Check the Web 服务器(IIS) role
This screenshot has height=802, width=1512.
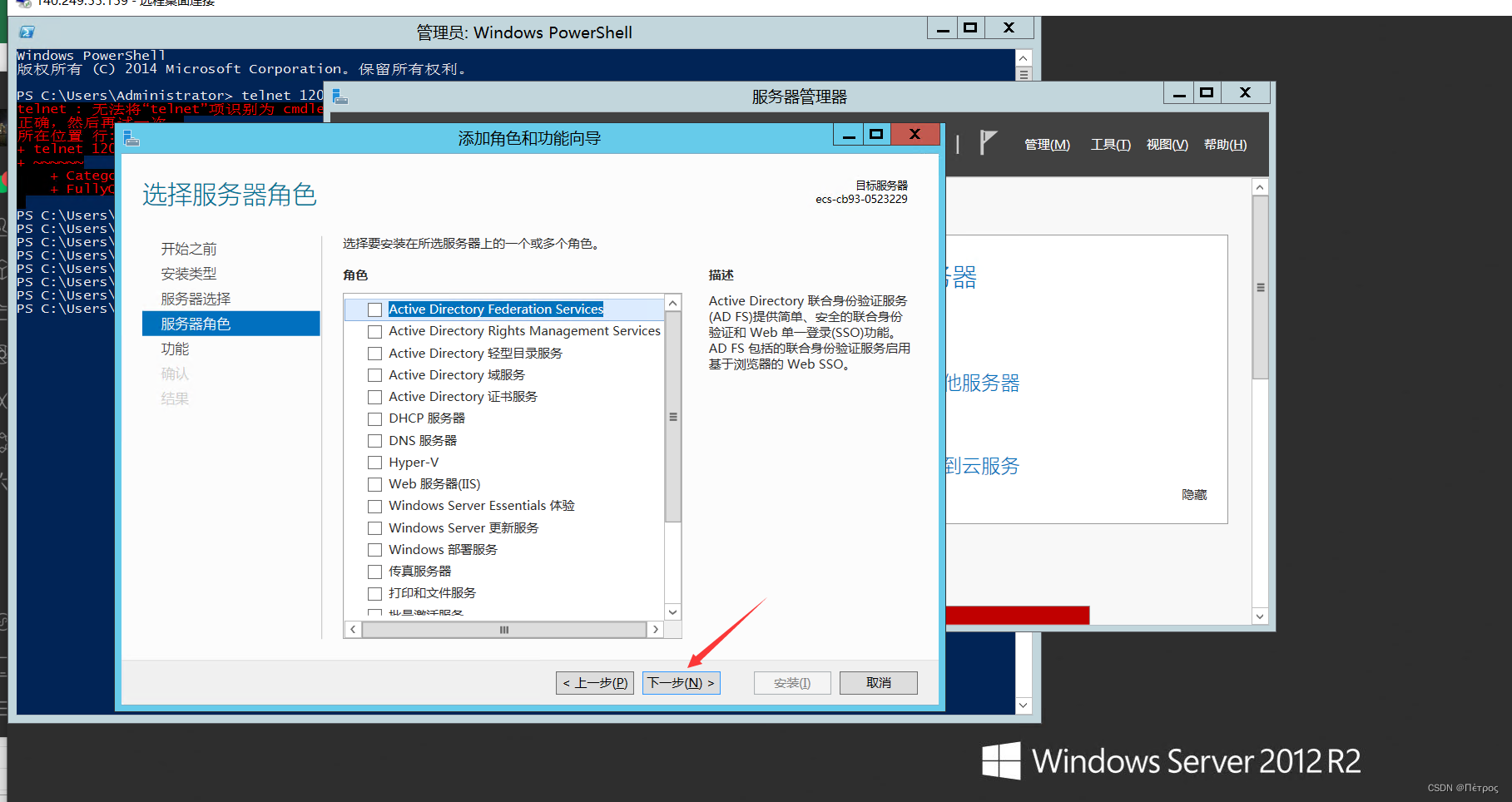coord(374,483)
